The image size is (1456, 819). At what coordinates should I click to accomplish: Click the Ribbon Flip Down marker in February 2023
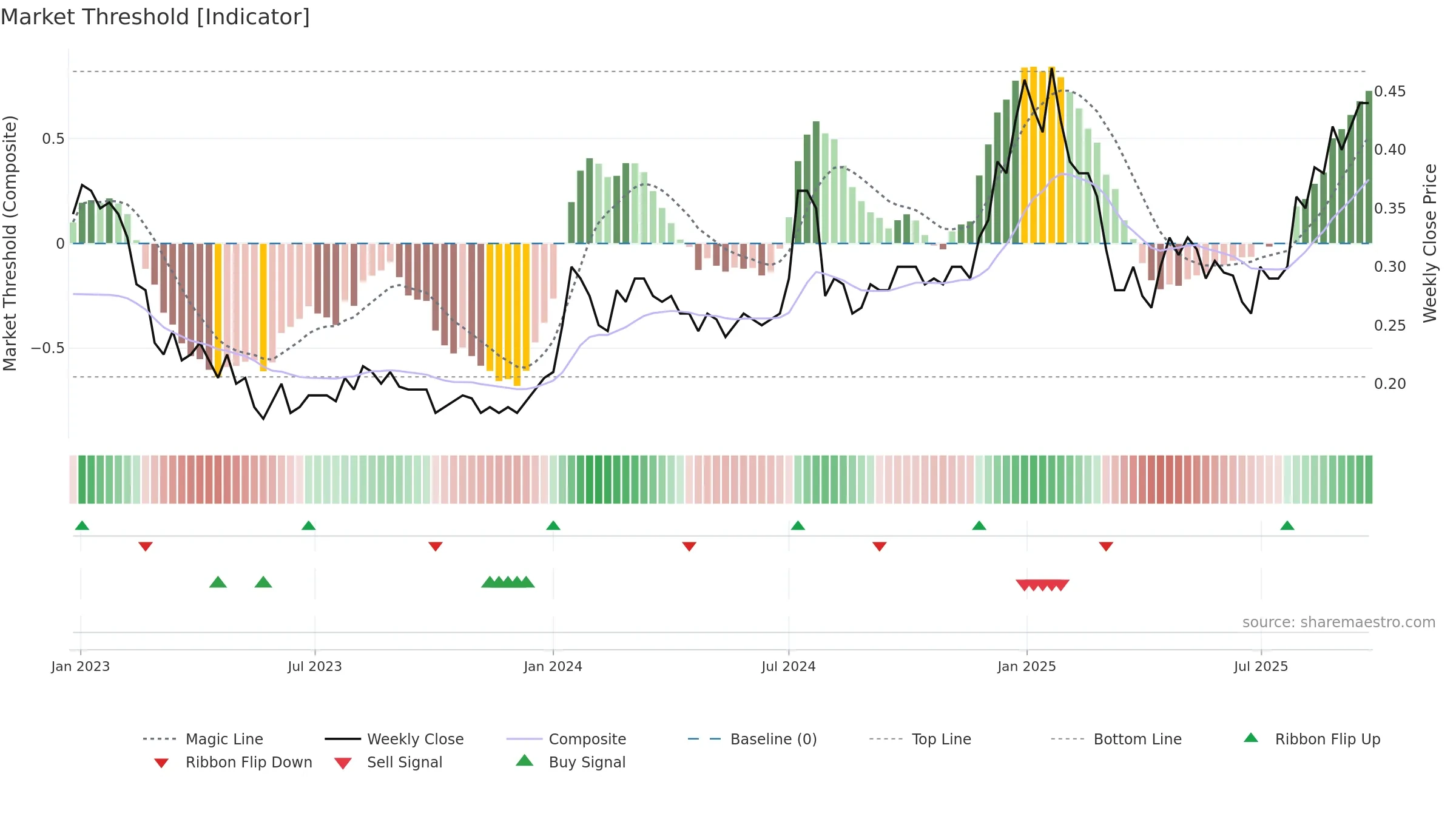point(145,546)
